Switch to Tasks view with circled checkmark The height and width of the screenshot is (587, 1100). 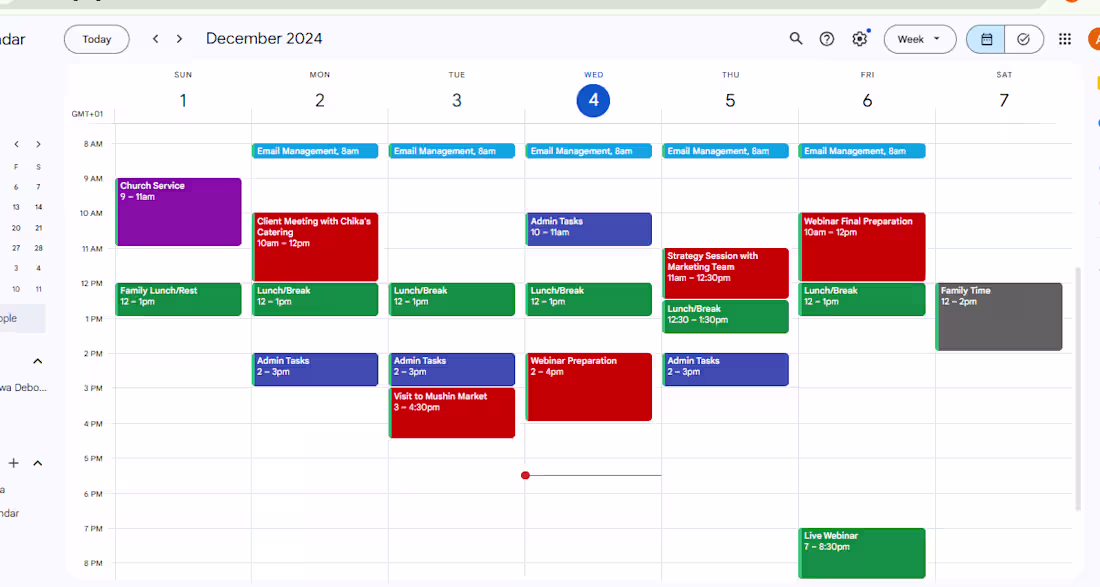click(1023, 39)
